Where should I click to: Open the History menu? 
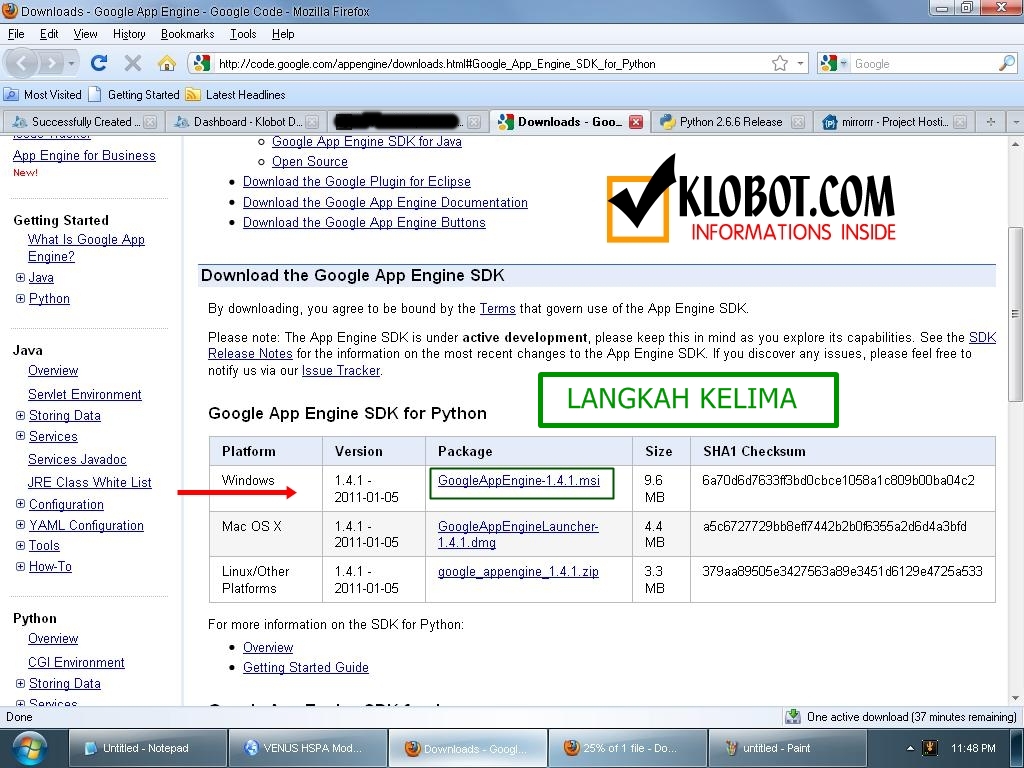129,34
